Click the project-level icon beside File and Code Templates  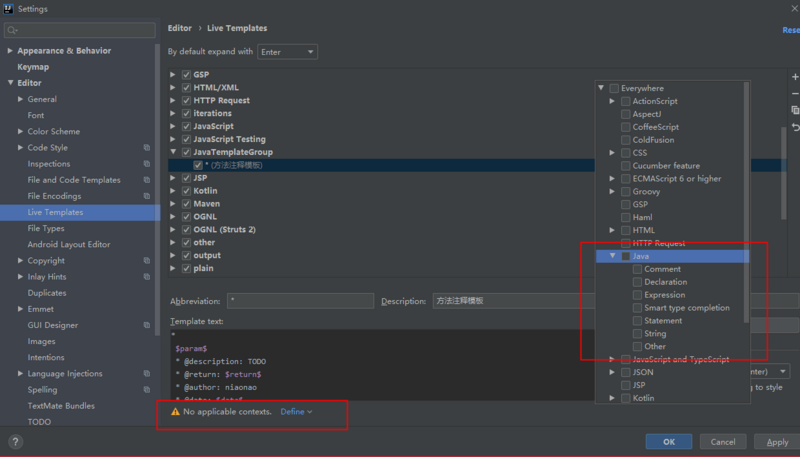[x=147, y=180]
